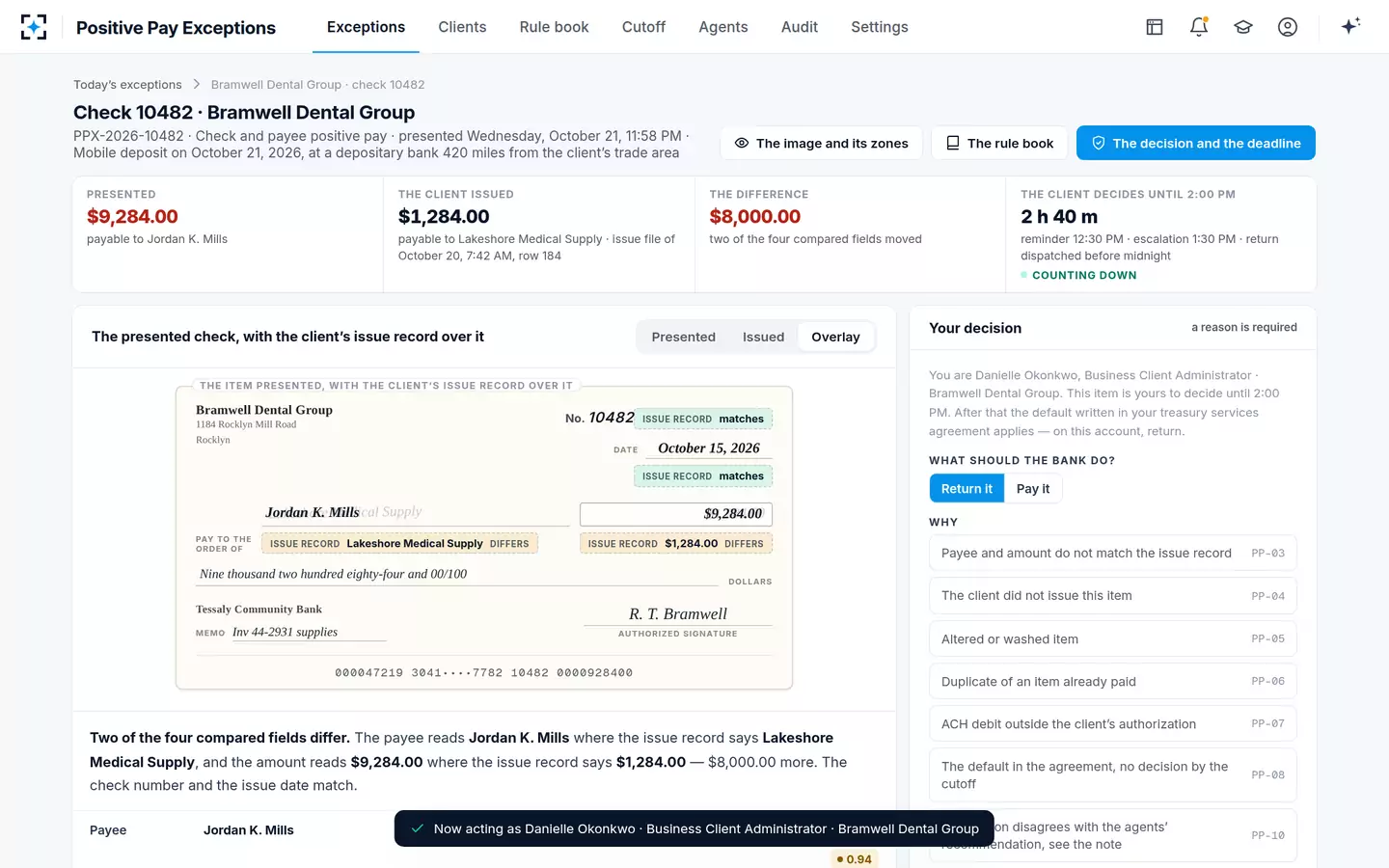Choose Pay it decision
Viewport: 1389px width, 868px height.
pyautogui.click(x=1033, y=489)
